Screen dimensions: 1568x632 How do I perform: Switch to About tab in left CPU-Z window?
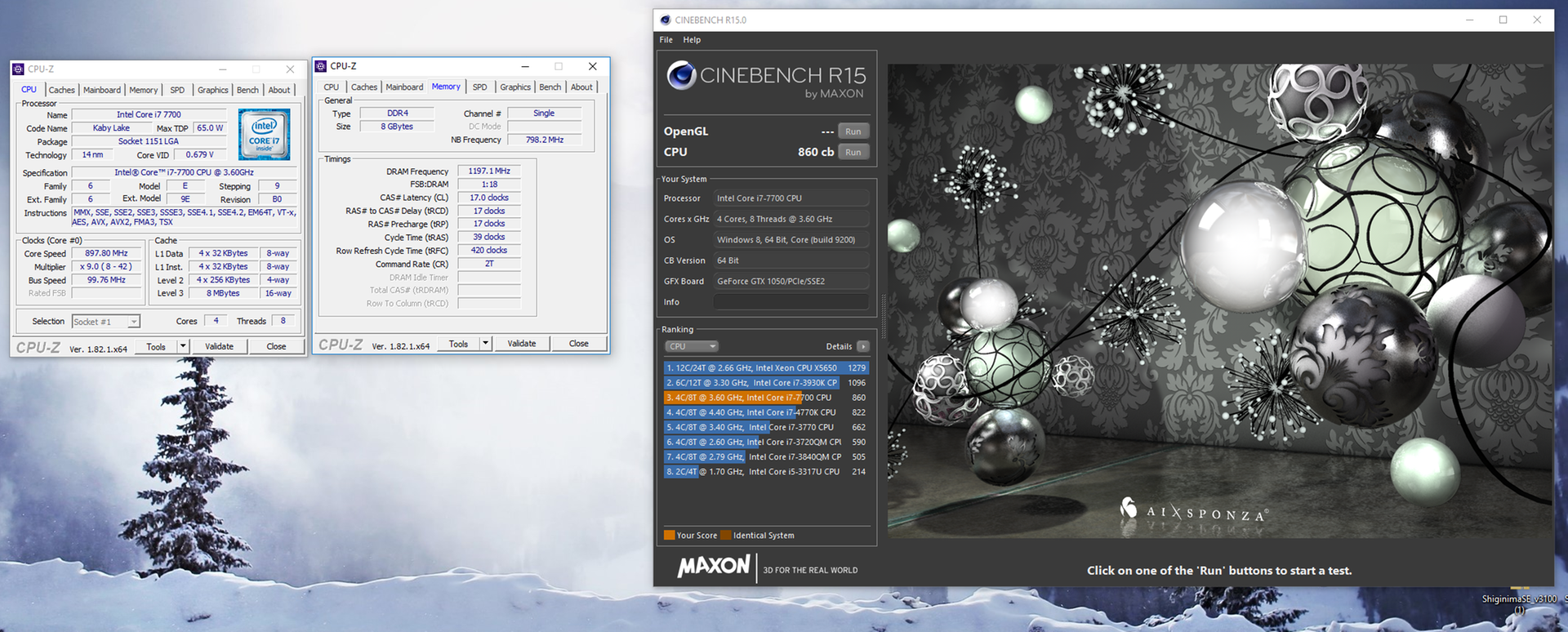pos(279,90)
